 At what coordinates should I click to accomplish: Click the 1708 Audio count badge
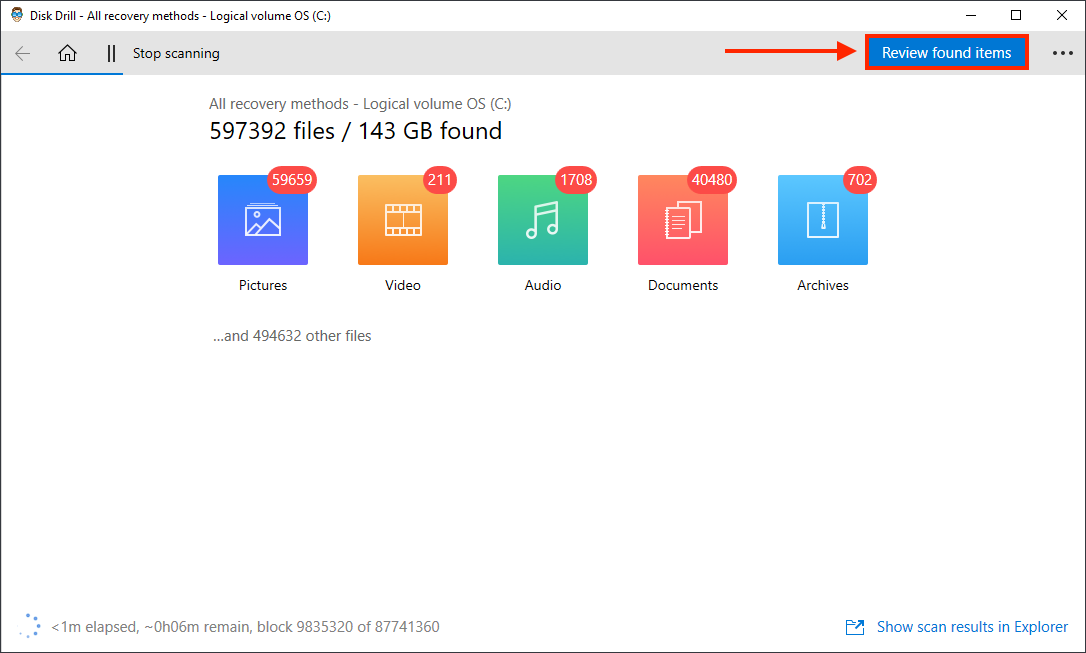tap(576, 180)
